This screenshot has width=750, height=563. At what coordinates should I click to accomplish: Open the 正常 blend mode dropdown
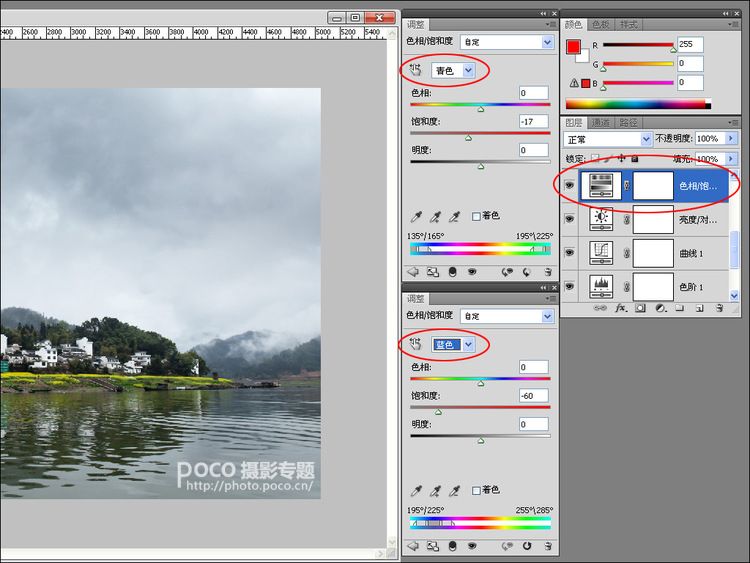[607, 139]
